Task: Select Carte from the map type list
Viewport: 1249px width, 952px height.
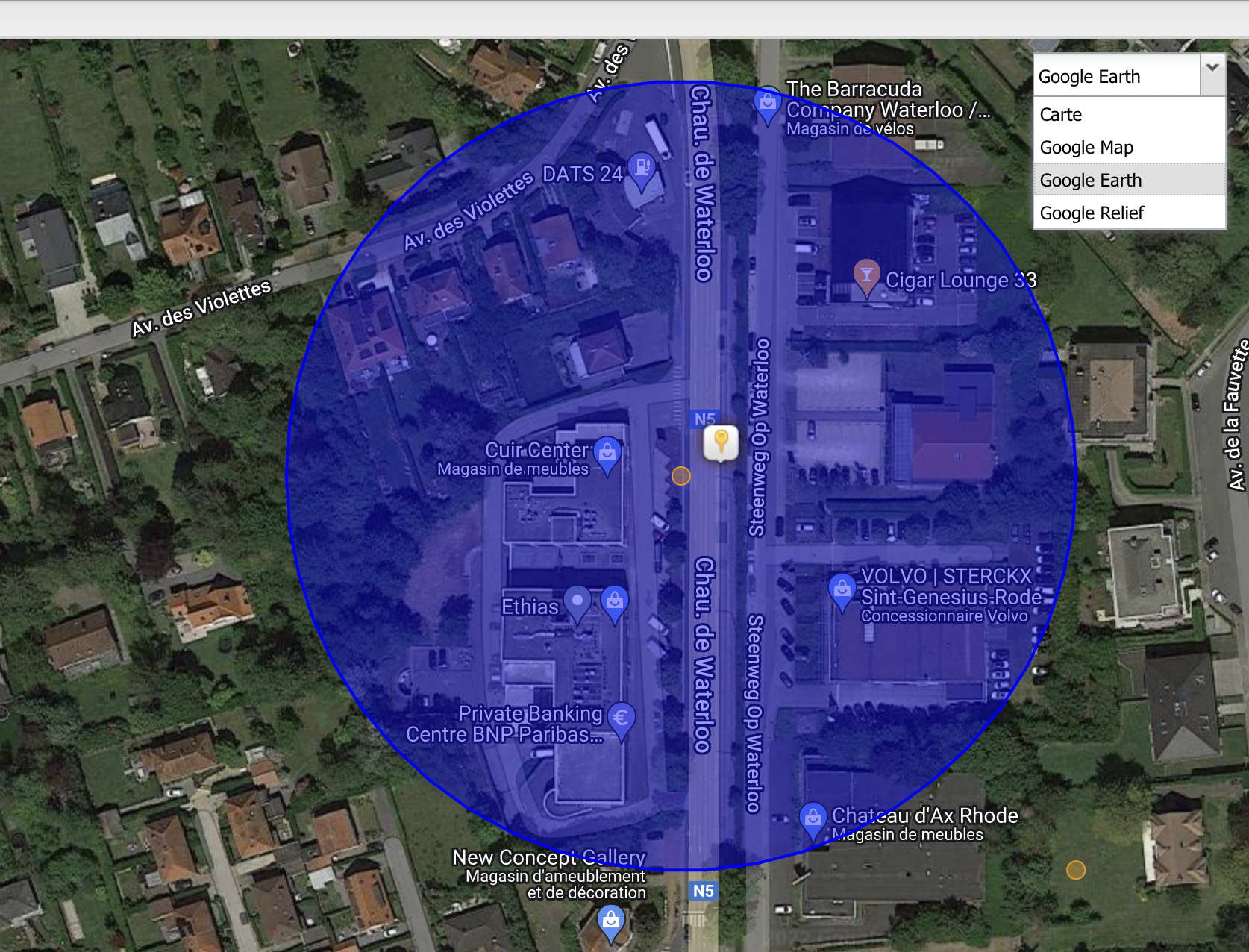Action: tap(1129, 114)
